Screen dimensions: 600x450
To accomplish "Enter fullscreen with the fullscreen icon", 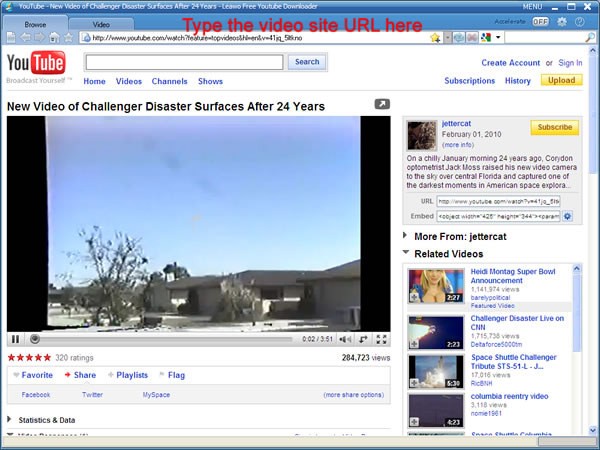I will [381, 339].
